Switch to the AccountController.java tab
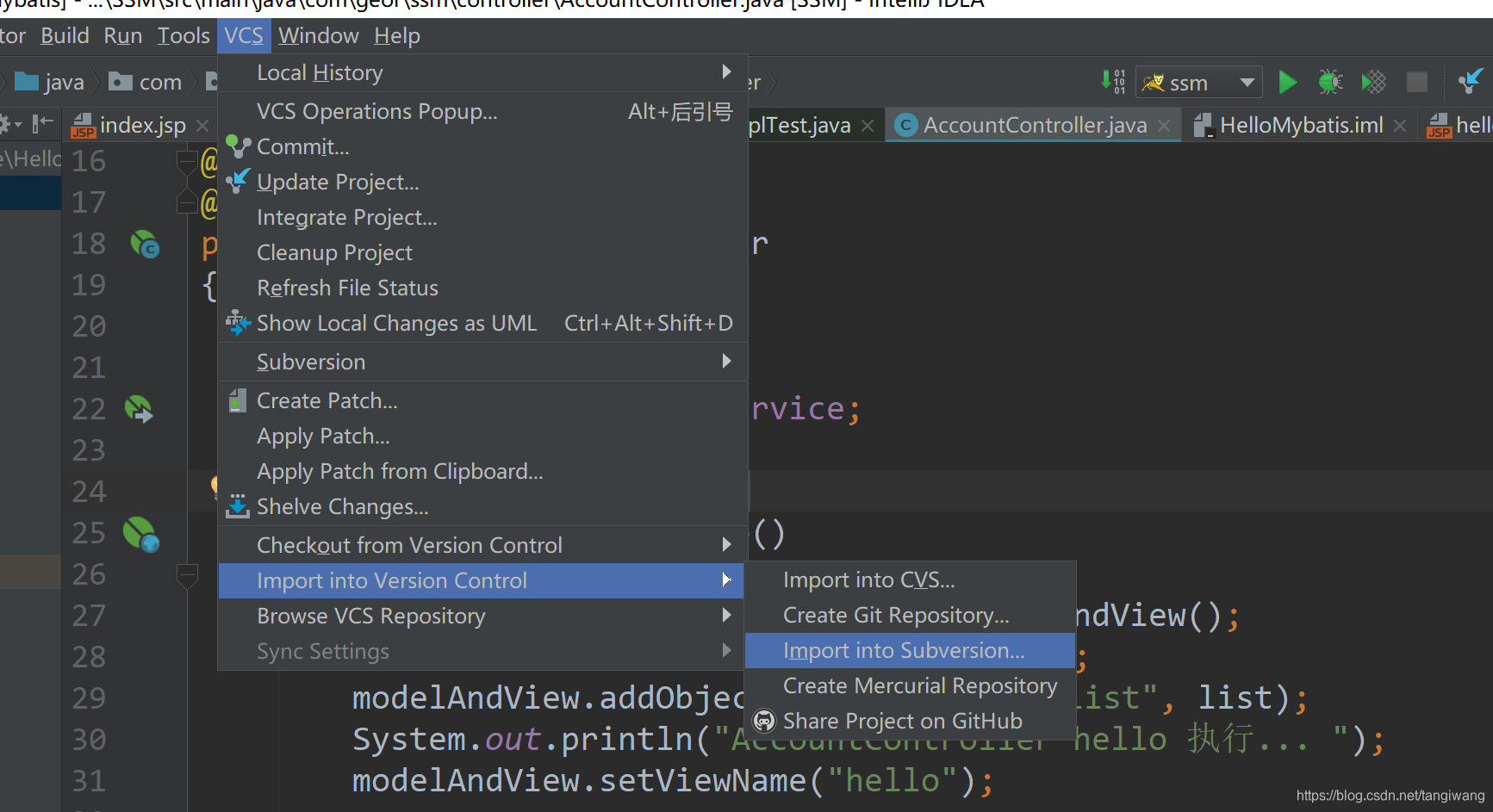 1035,126
